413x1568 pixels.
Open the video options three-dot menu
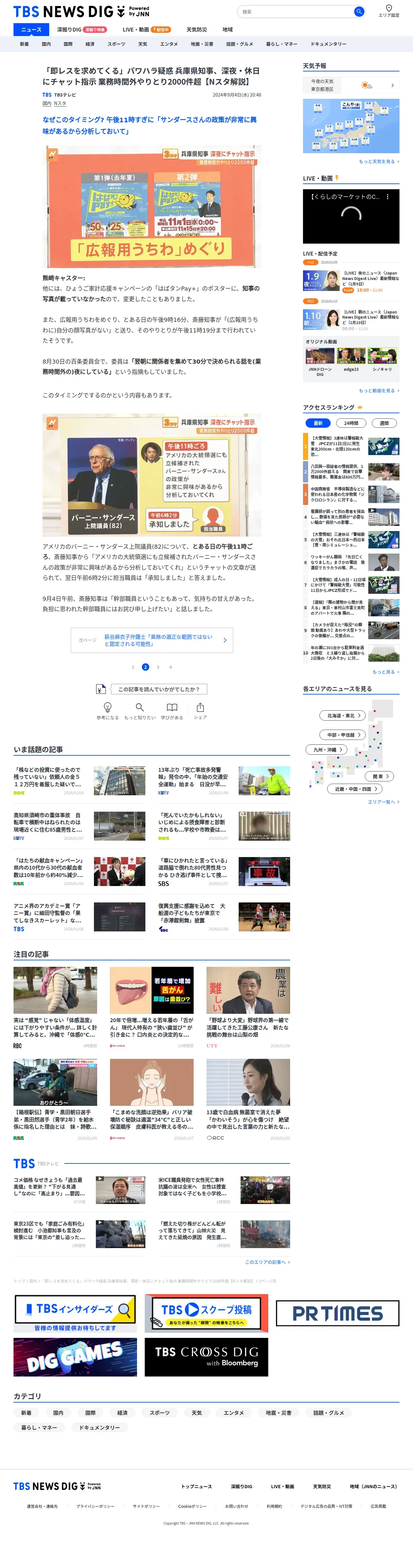388,197
